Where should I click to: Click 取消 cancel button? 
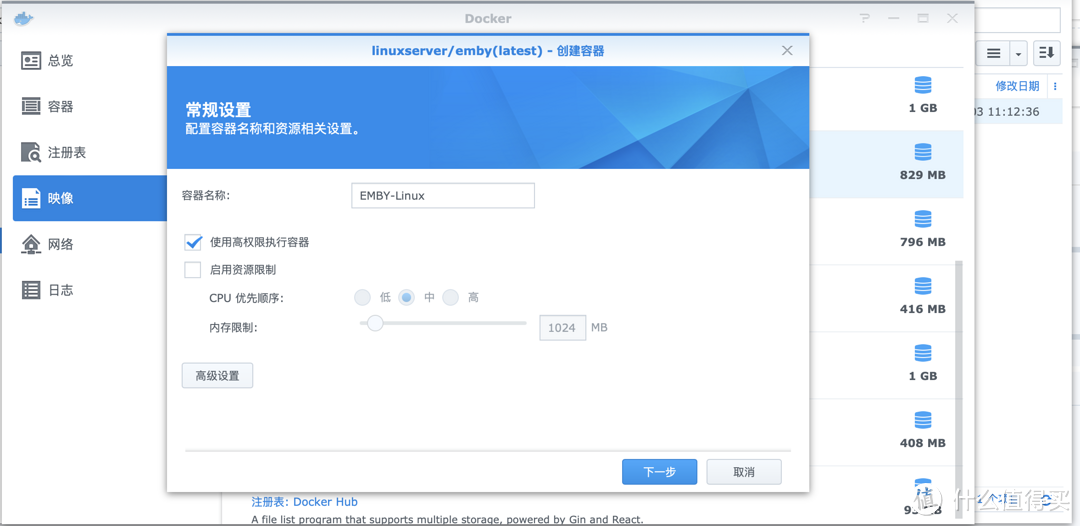pyautogui.click(x=744, y=472)
